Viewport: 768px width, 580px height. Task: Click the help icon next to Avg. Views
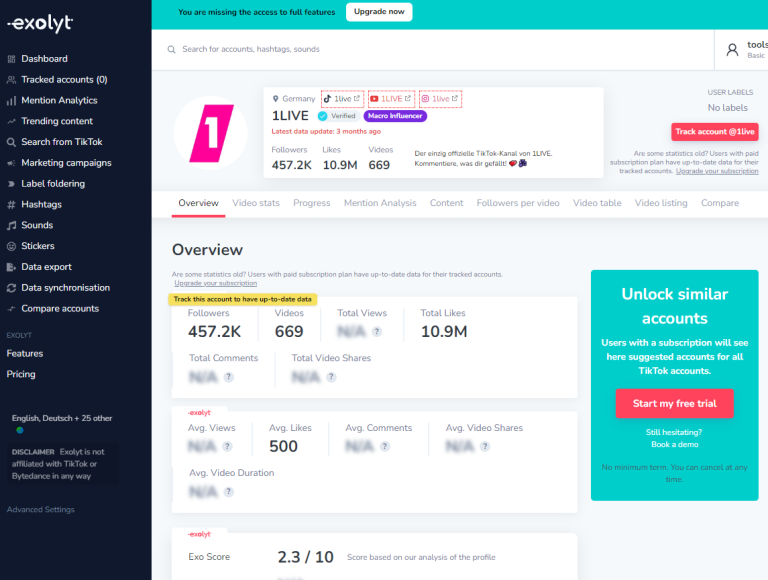pos(227,446)
